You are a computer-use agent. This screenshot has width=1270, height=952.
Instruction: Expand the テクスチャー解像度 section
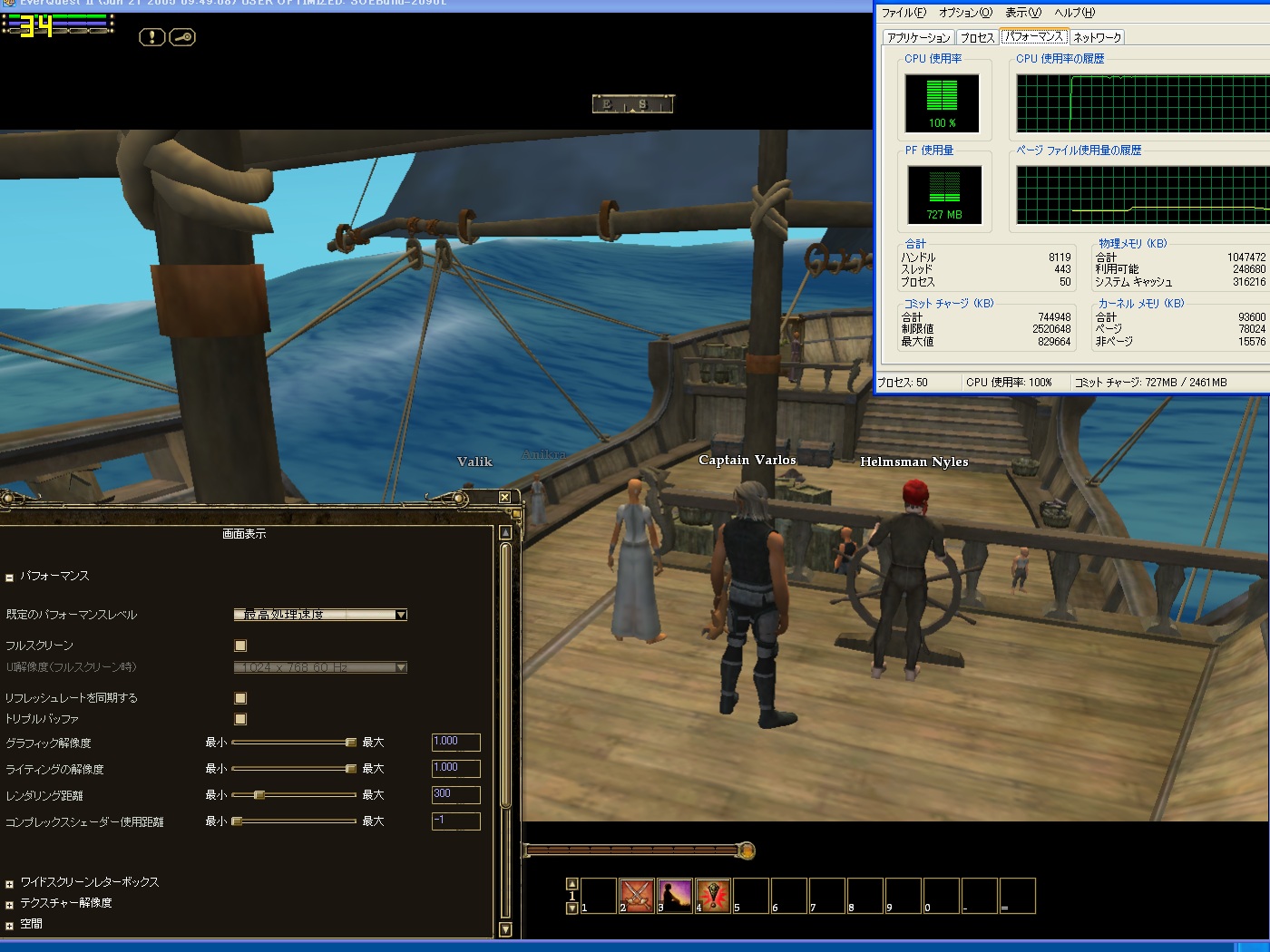pyautogui.click(x=9, y=904)
